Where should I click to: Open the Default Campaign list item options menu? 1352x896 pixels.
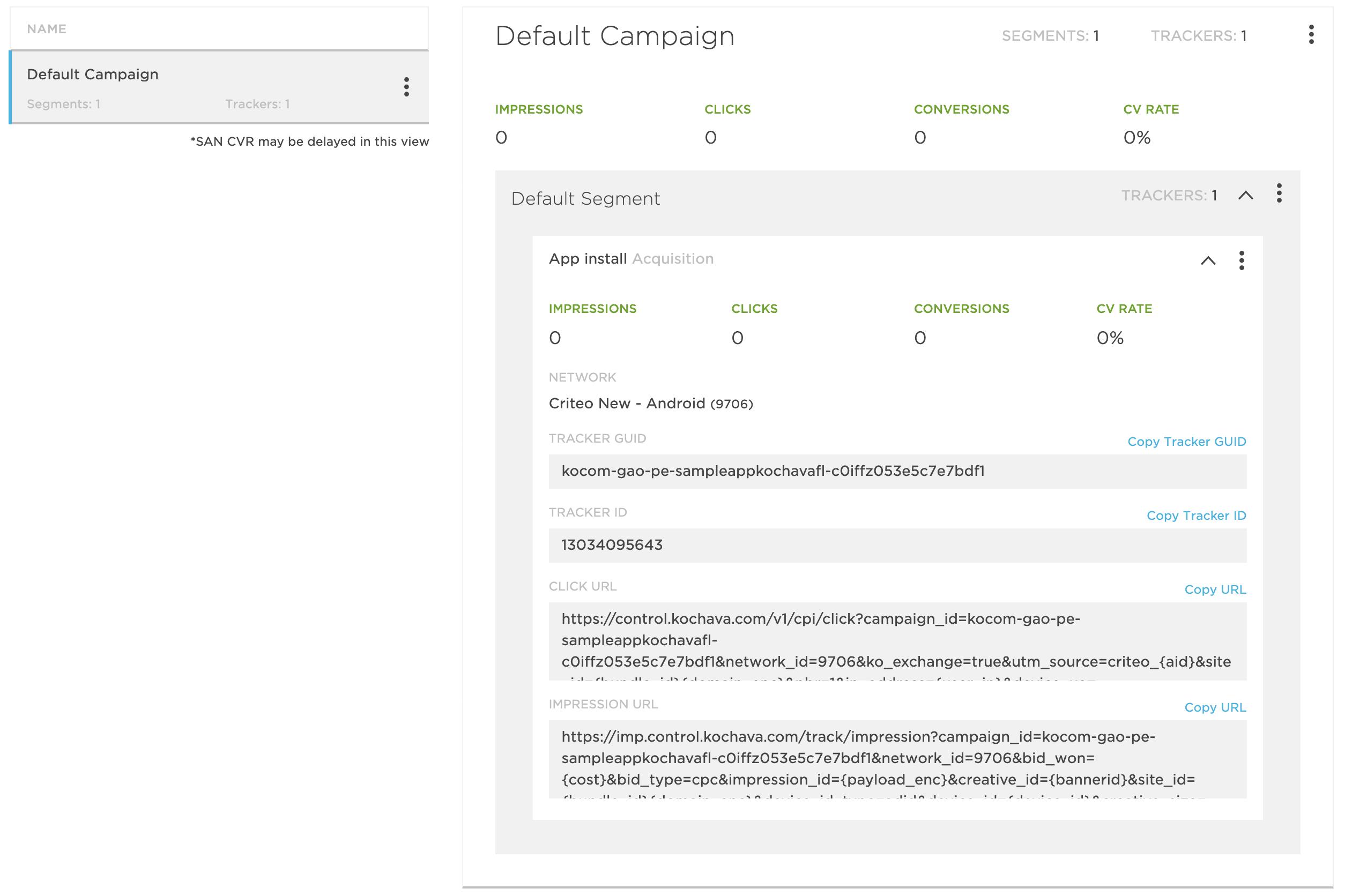[406, 87]
